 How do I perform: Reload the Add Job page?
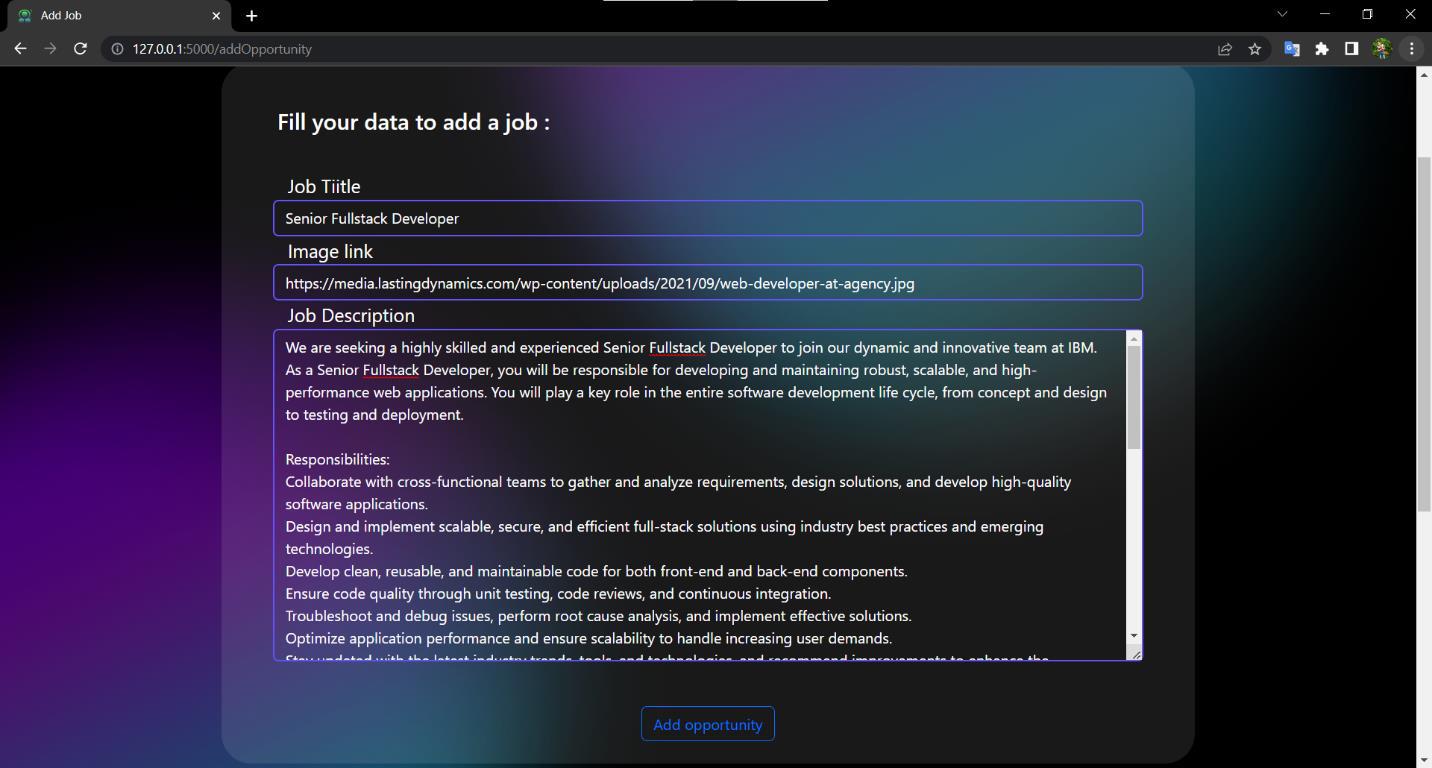tap(80, 48)
